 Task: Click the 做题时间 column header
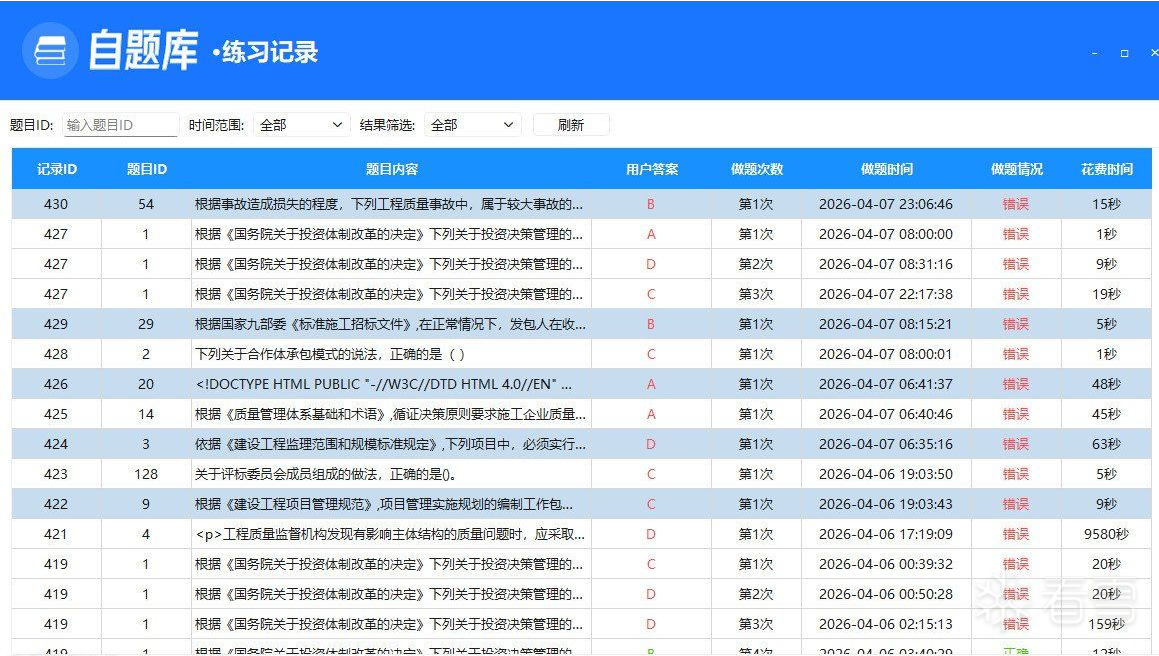pyautogui.click(x=886, y=169)
